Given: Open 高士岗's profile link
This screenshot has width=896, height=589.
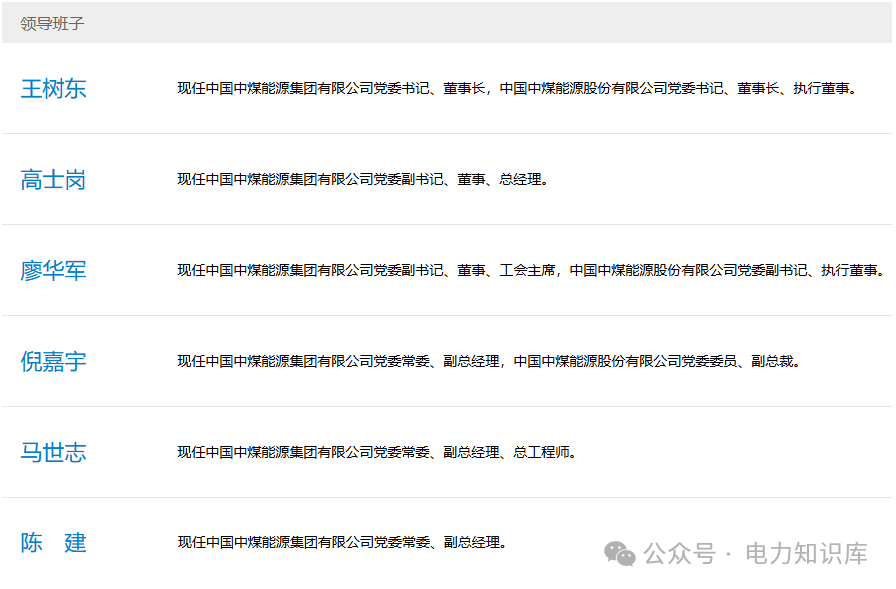Looking at the screenshot, I should [54, 180].
